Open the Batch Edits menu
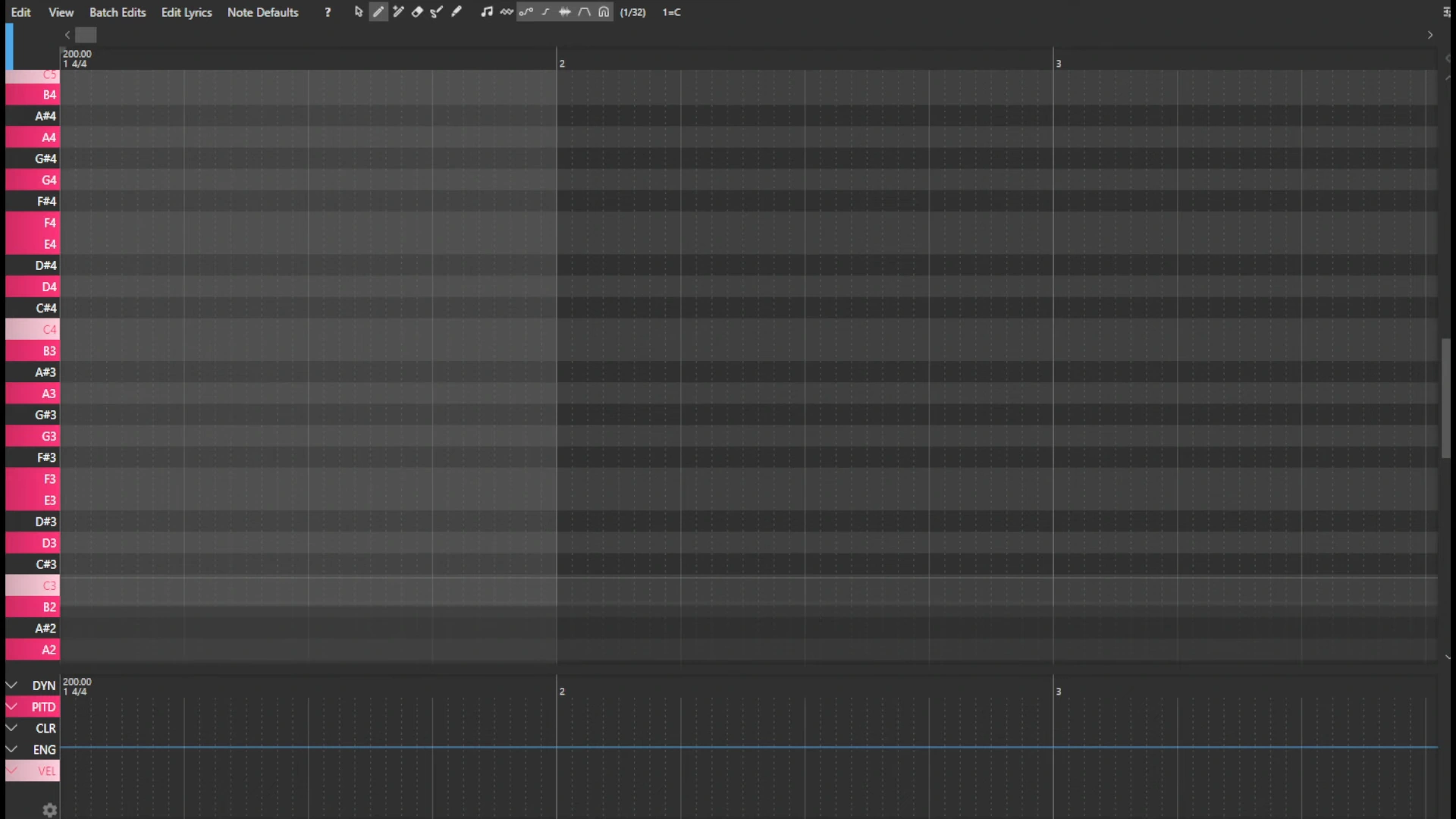 click(118, 12)
